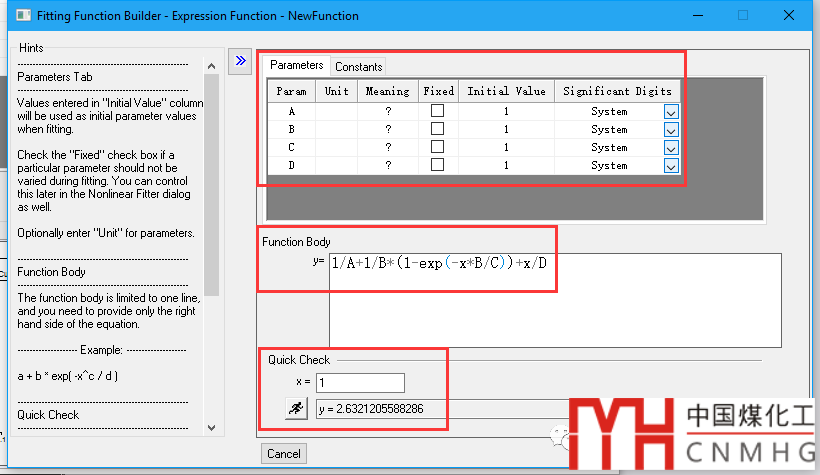Select the Param cell labeled A
Image resolution: width=820 pixels, height=475 pixels.
coord(291,111)
